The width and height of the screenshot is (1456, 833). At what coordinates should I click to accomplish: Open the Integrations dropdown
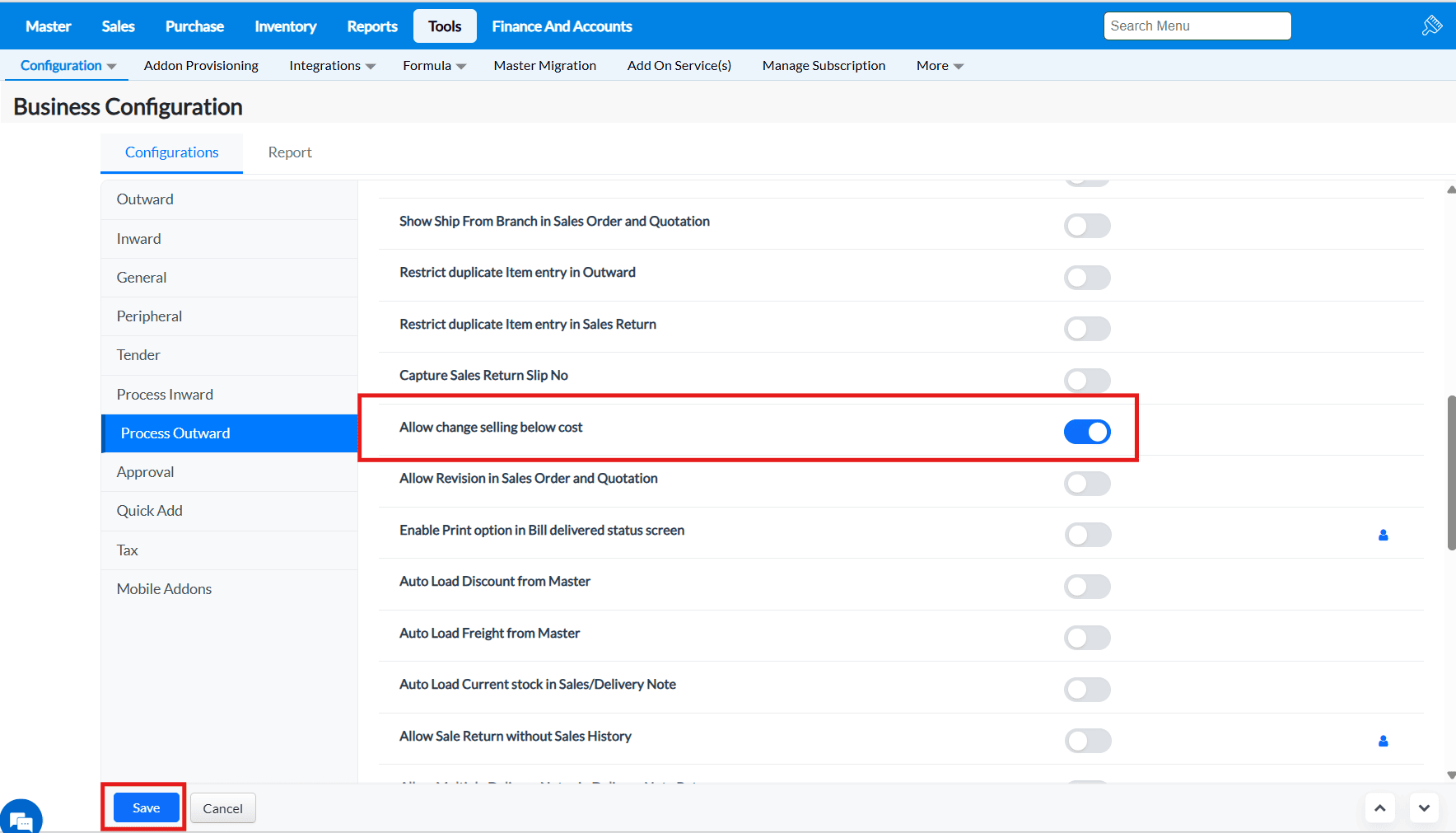pos(332,66)
